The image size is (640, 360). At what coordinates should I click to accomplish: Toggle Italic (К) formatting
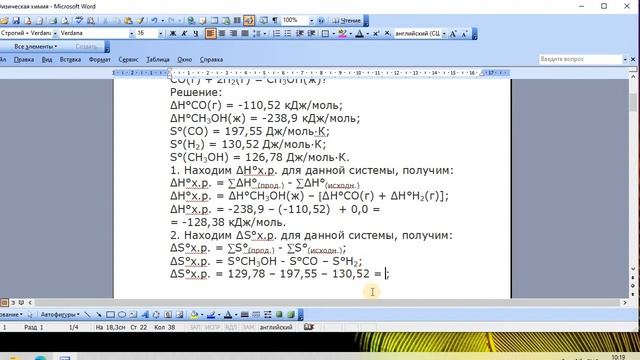pos(184,33)
